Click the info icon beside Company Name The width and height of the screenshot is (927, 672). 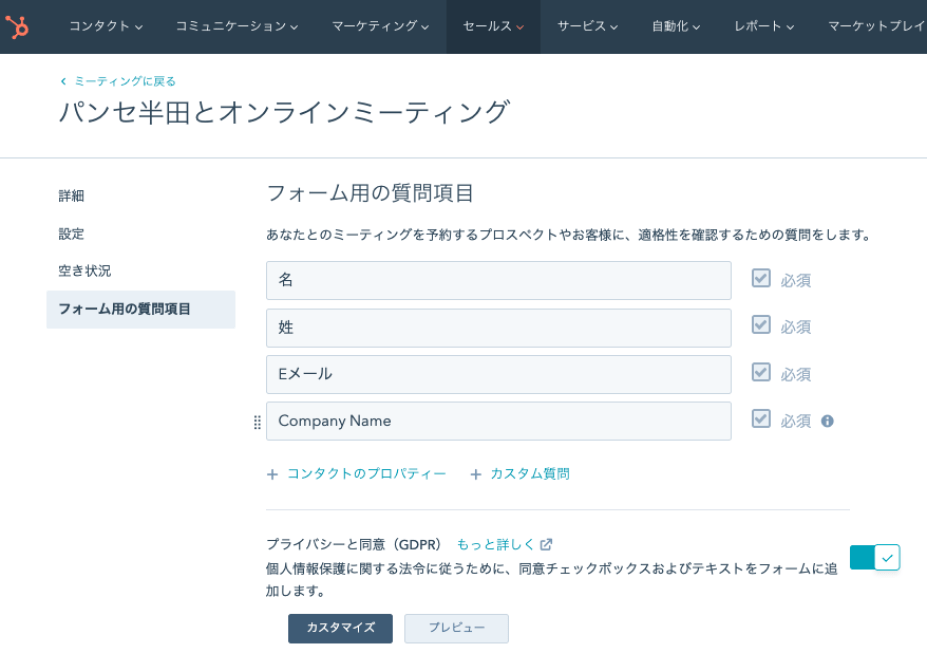coord(827,421)
